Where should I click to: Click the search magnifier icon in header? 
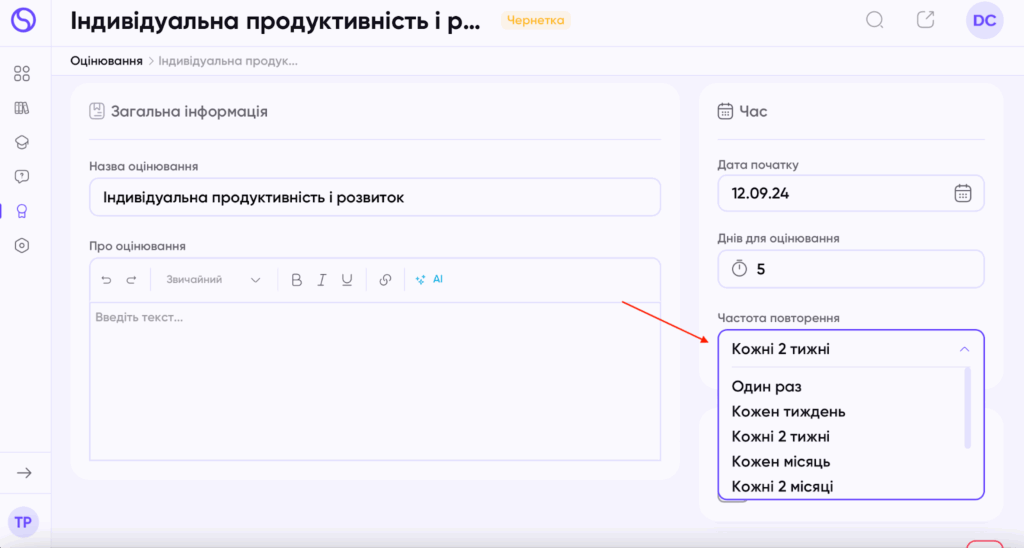875,20
